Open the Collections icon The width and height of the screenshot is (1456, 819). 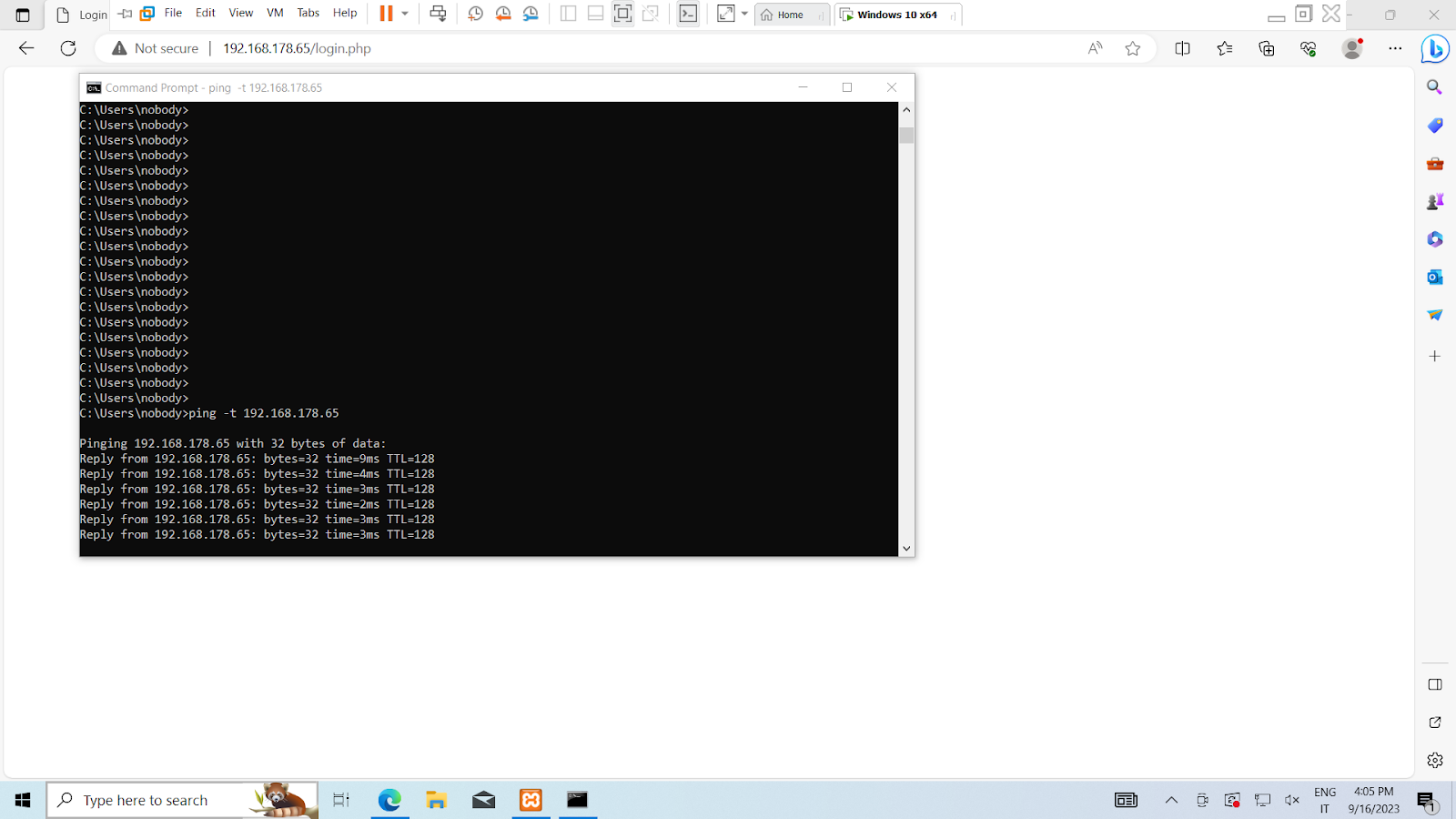1267,48
